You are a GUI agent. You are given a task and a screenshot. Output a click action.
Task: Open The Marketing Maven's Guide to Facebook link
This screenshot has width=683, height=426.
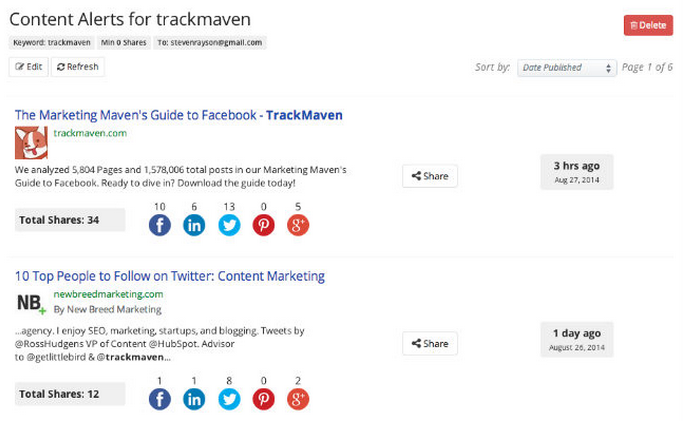[x=179, y=115]
